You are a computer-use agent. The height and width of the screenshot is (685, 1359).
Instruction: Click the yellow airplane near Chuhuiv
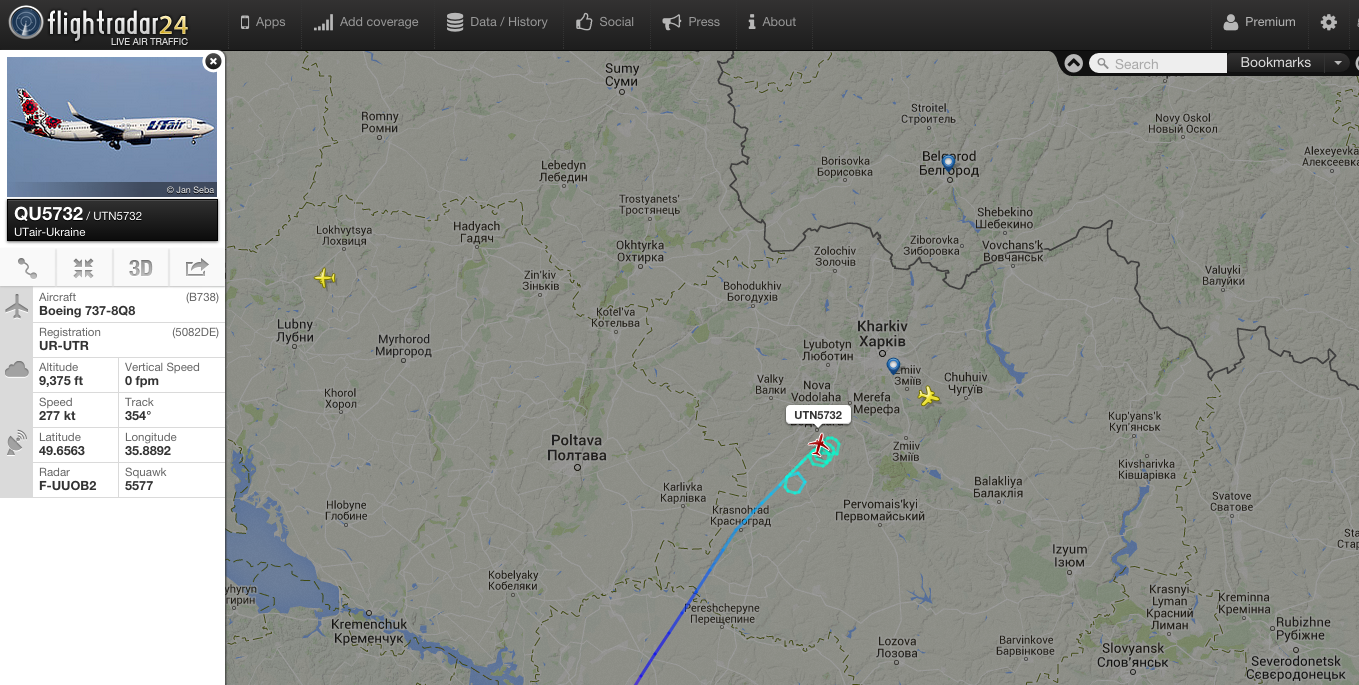tap(929, 397)
